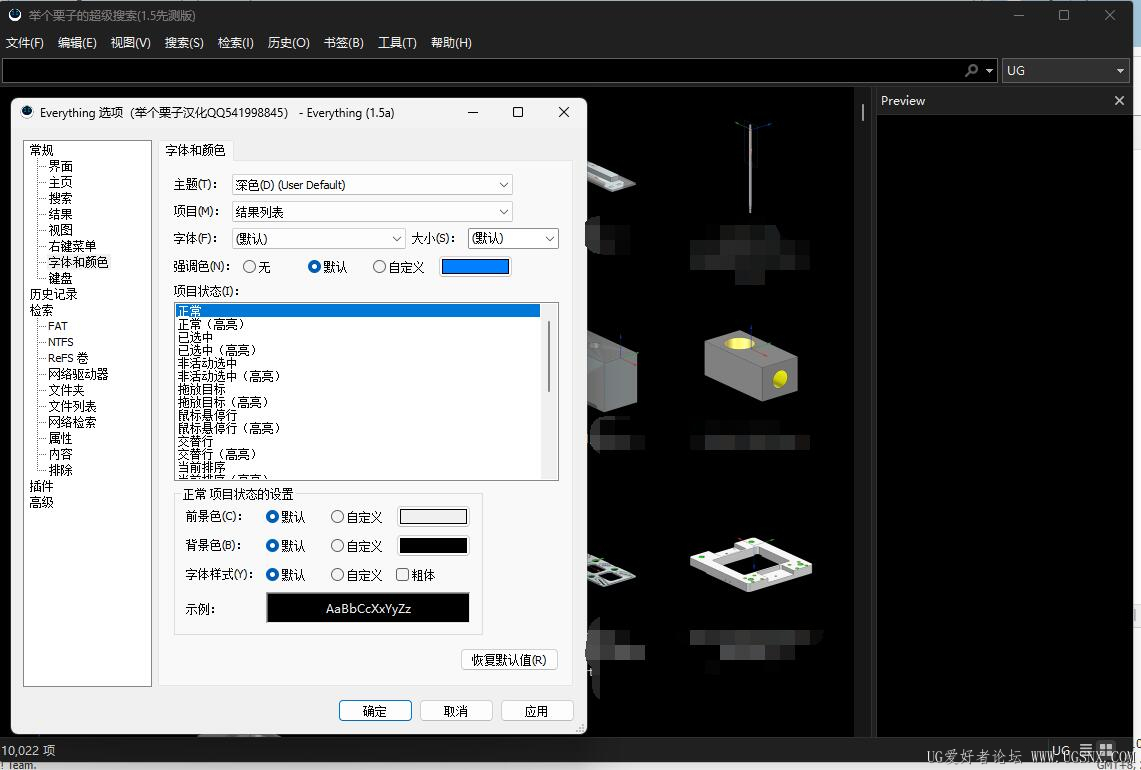
Task: Close the Preview pane
Action: point(1119,100)
